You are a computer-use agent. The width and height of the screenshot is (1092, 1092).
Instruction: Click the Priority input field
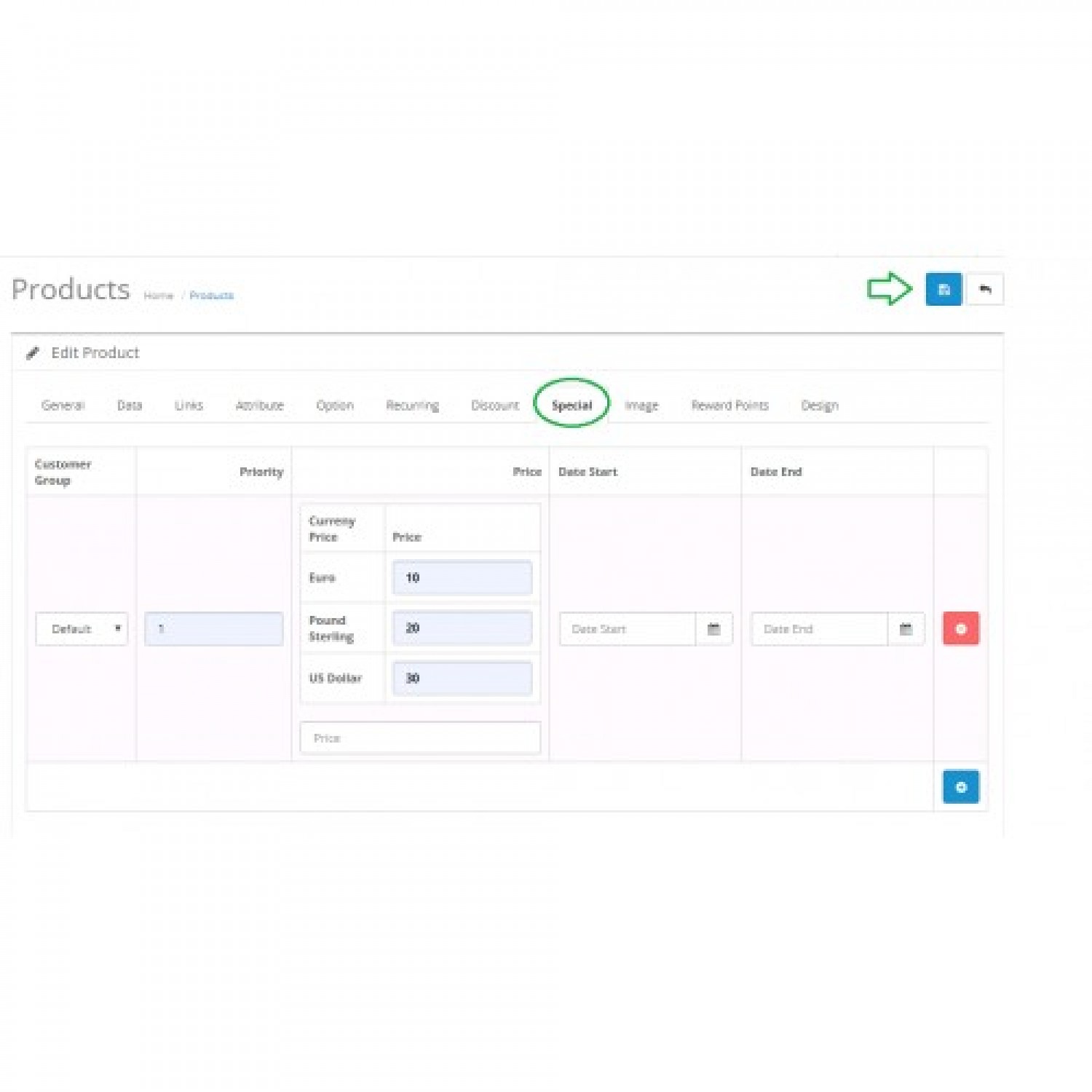213,629
